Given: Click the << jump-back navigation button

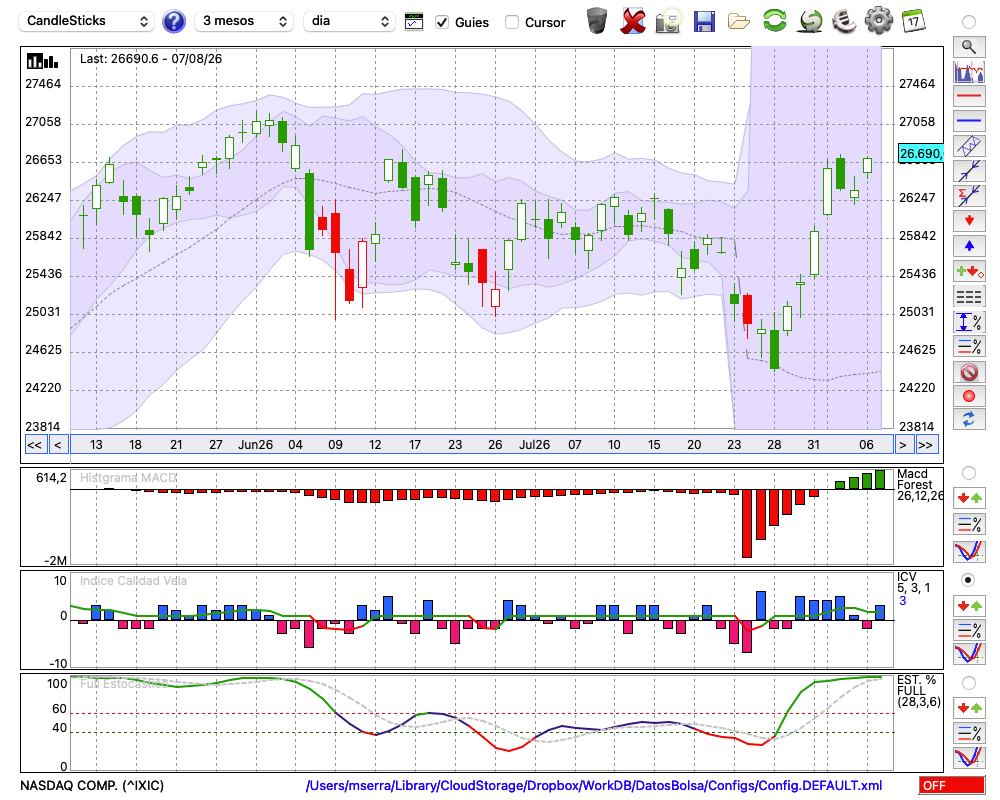Looking at the screenshot, I should (x=34, y=445).
